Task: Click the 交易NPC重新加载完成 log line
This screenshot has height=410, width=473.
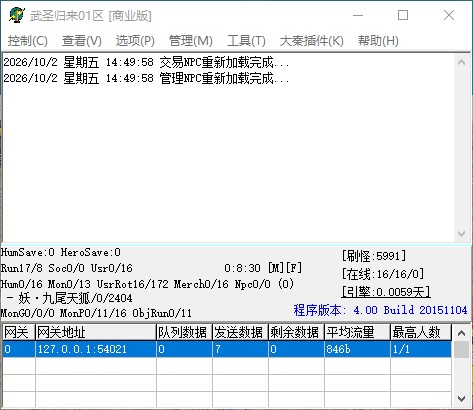Action: pos(146,62)
